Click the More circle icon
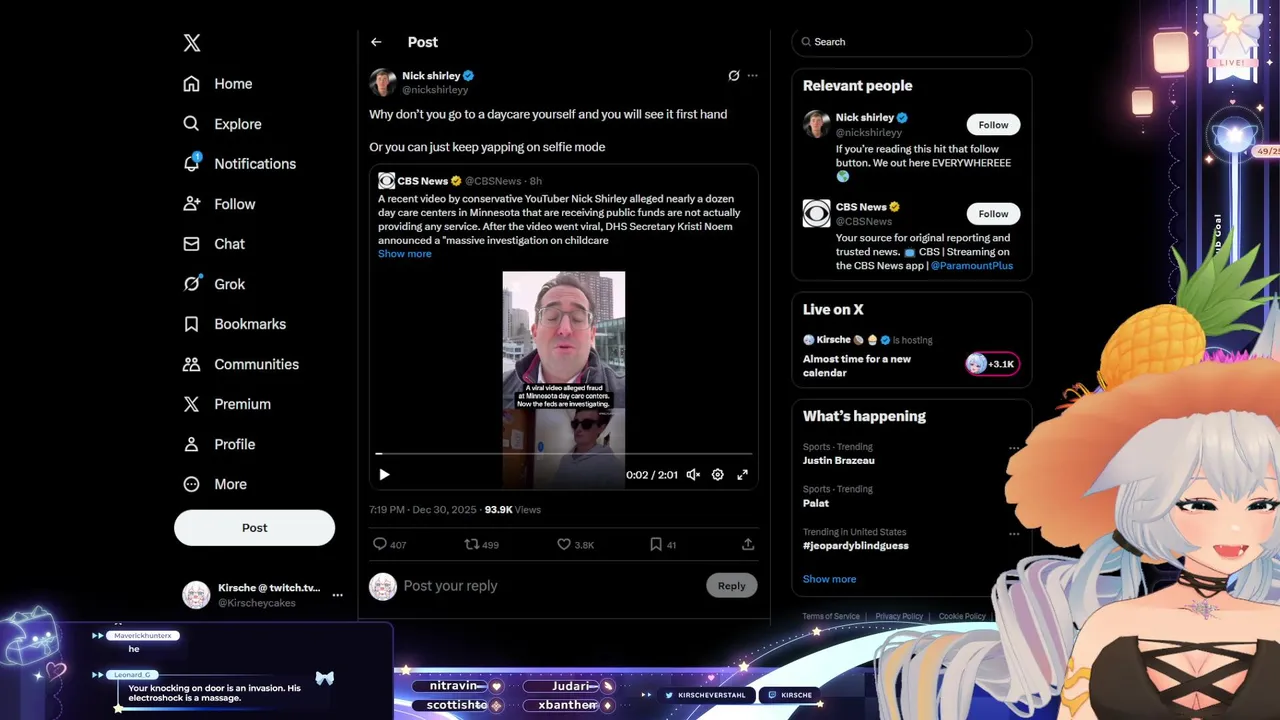This screenshot has width=1280, height=720. click(x=191, y=484)
